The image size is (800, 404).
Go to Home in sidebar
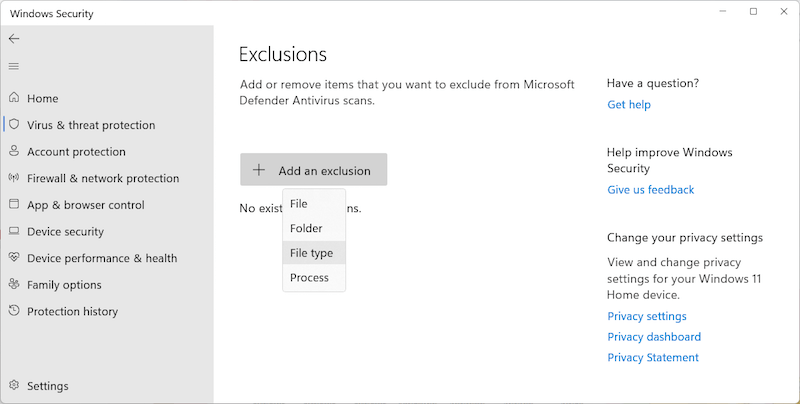click(x=42, y=98)
